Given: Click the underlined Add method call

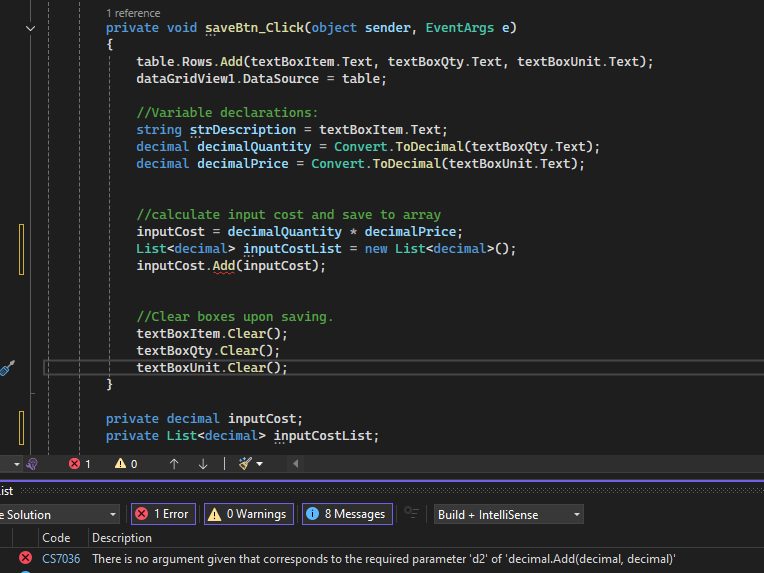Looking at the screenshot, I should pyautogui.click(x=224, y=266).
